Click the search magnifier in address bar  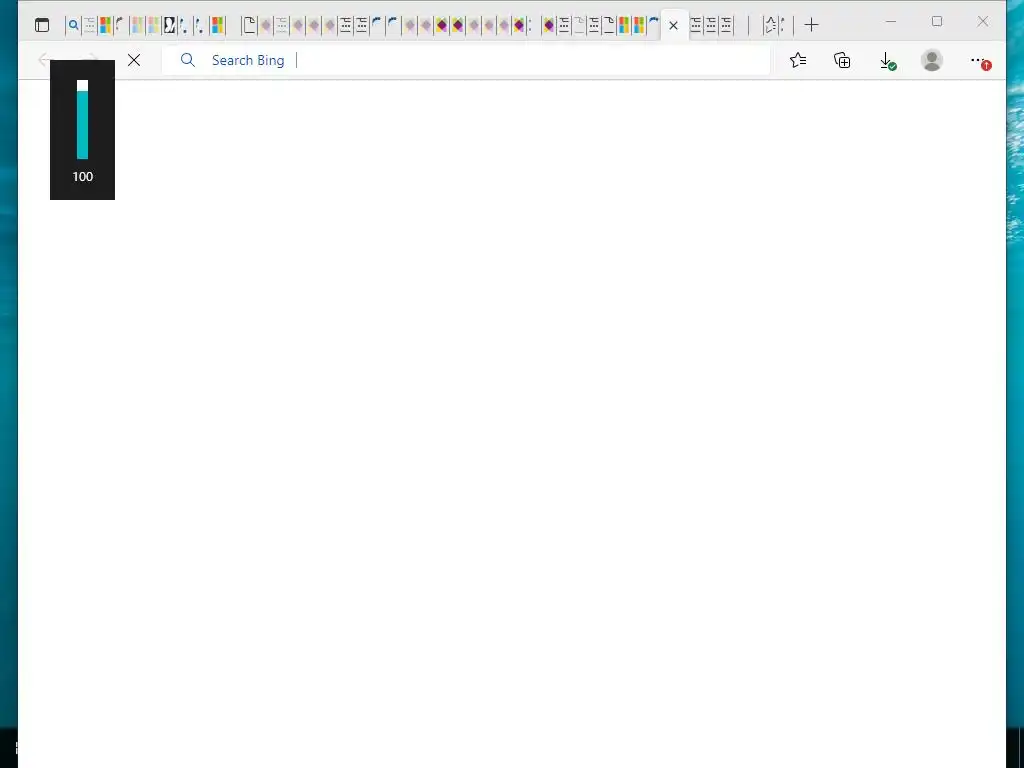(x=187, y=60)
